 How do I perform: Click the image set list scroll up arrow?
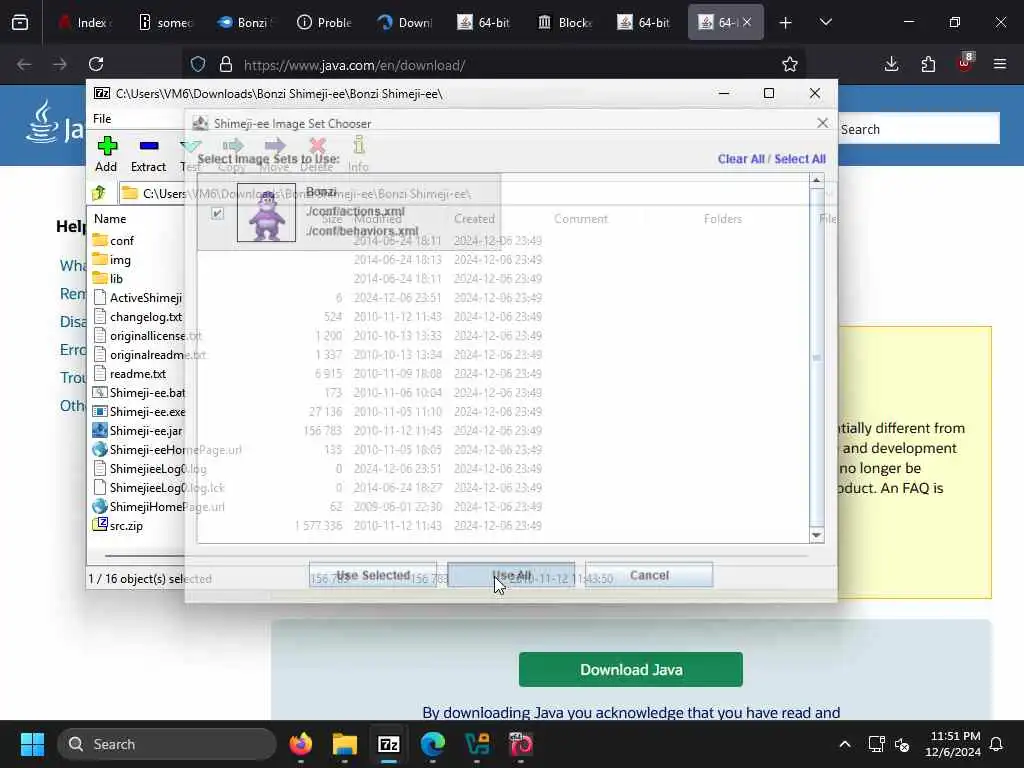click(816, 180)
